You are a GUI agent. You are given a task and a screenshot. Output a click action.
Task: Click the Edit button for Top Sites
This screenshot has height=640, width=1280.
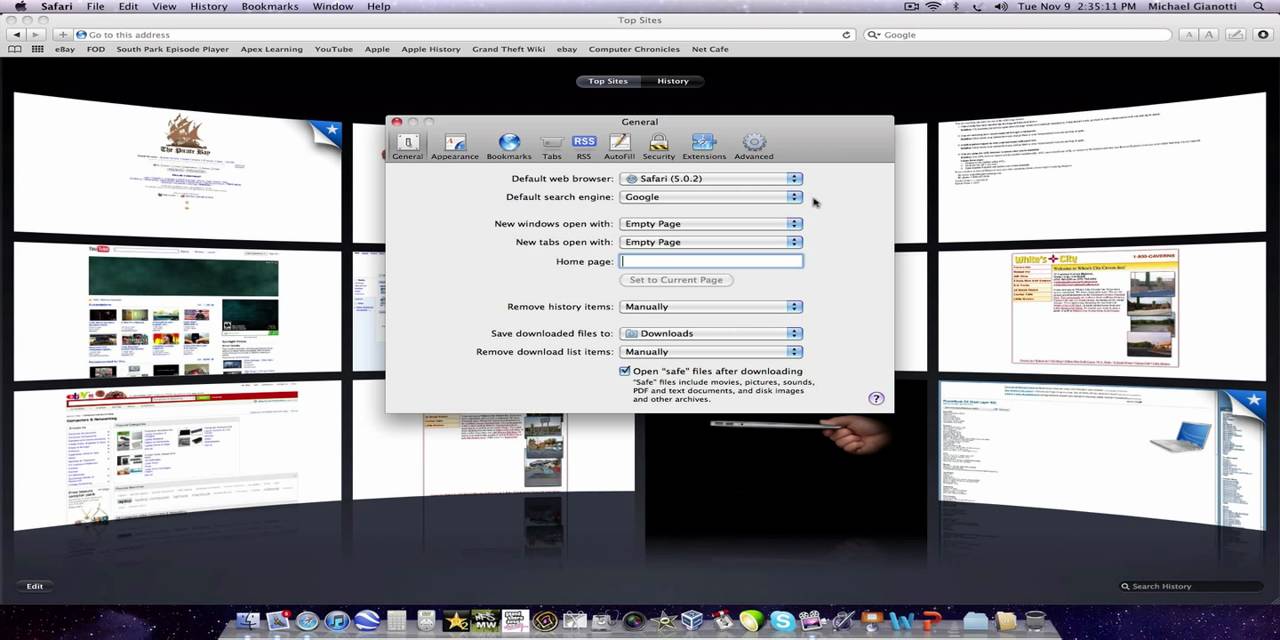click(35, 586)
